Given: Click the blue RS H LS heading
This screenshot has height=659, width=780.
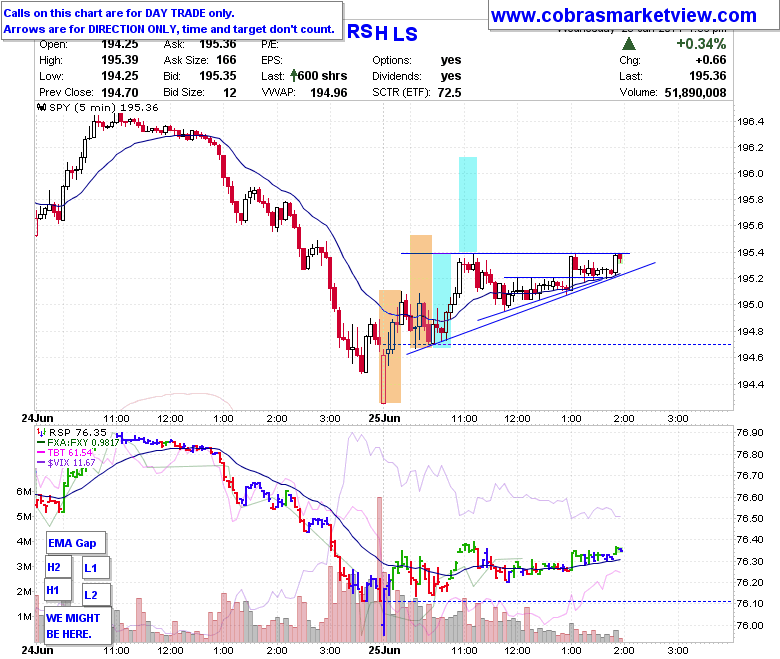Looking at the screenshot, I should [382, 33].
